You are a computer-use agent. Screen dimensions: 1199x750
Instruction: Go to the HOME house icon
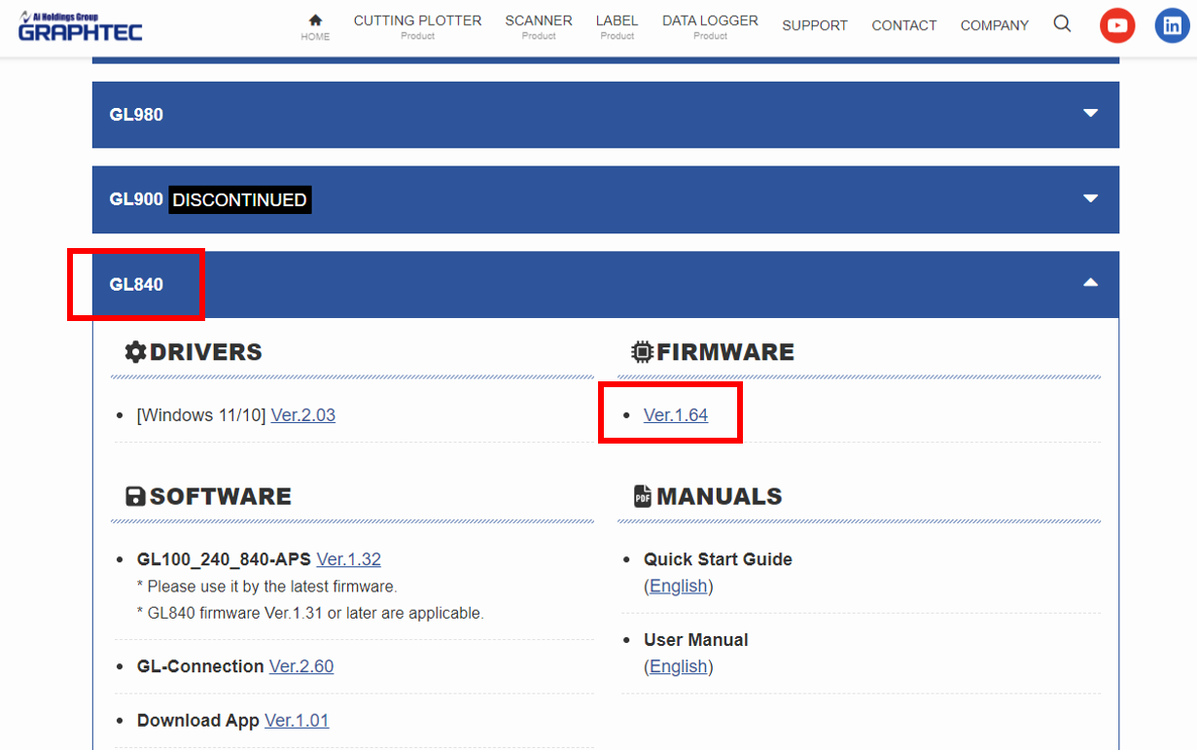[315, 21]
